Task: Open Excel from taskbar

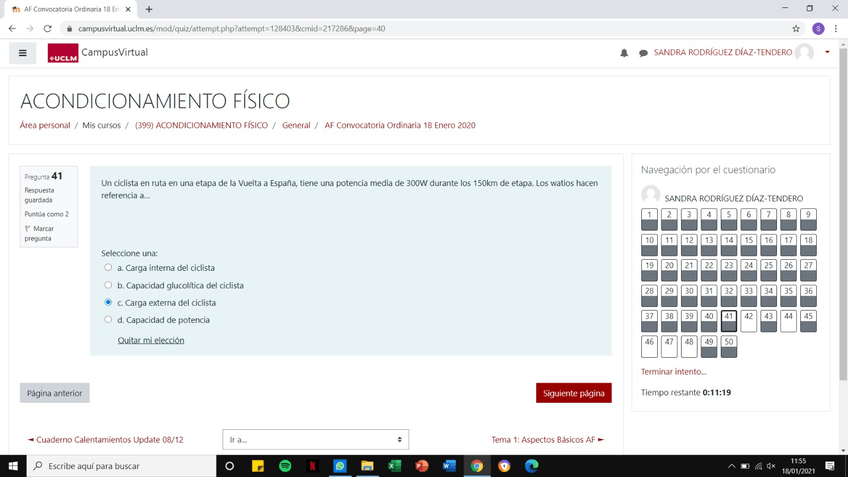Action: [394, 466]
